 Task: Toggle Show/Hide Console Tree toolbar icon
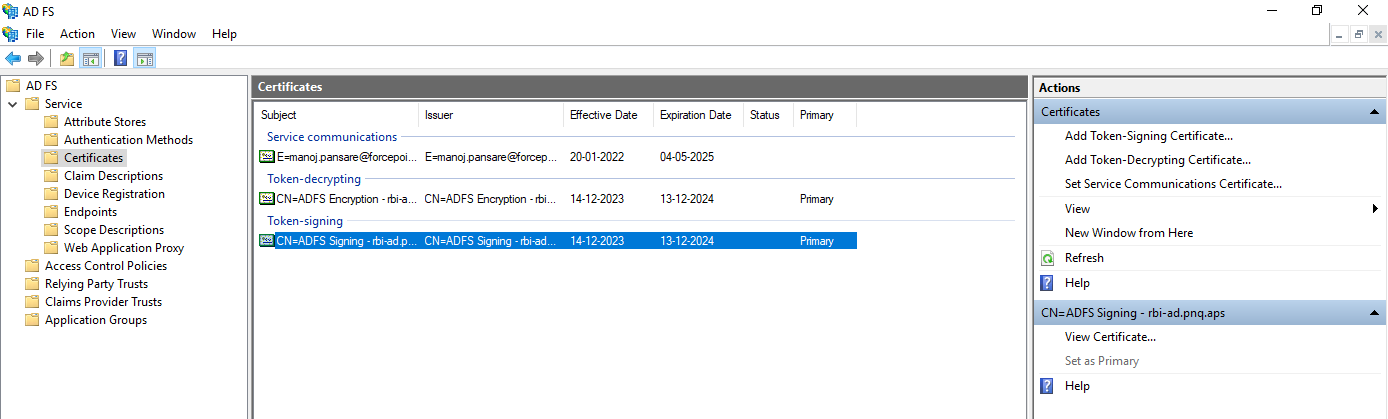pyautogui.click(x=90, y=58)
